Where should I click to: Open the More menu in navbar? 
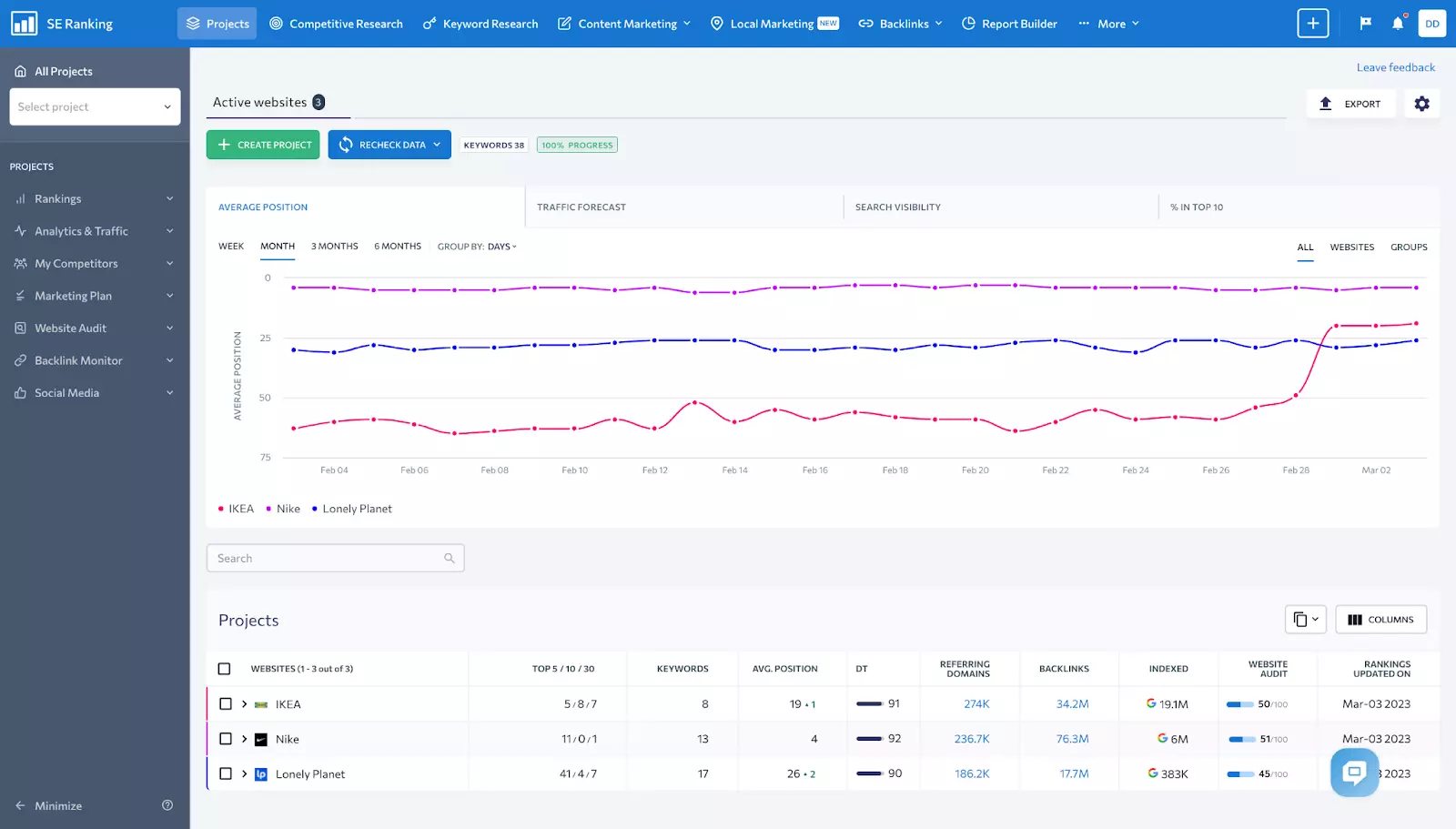1108,24
